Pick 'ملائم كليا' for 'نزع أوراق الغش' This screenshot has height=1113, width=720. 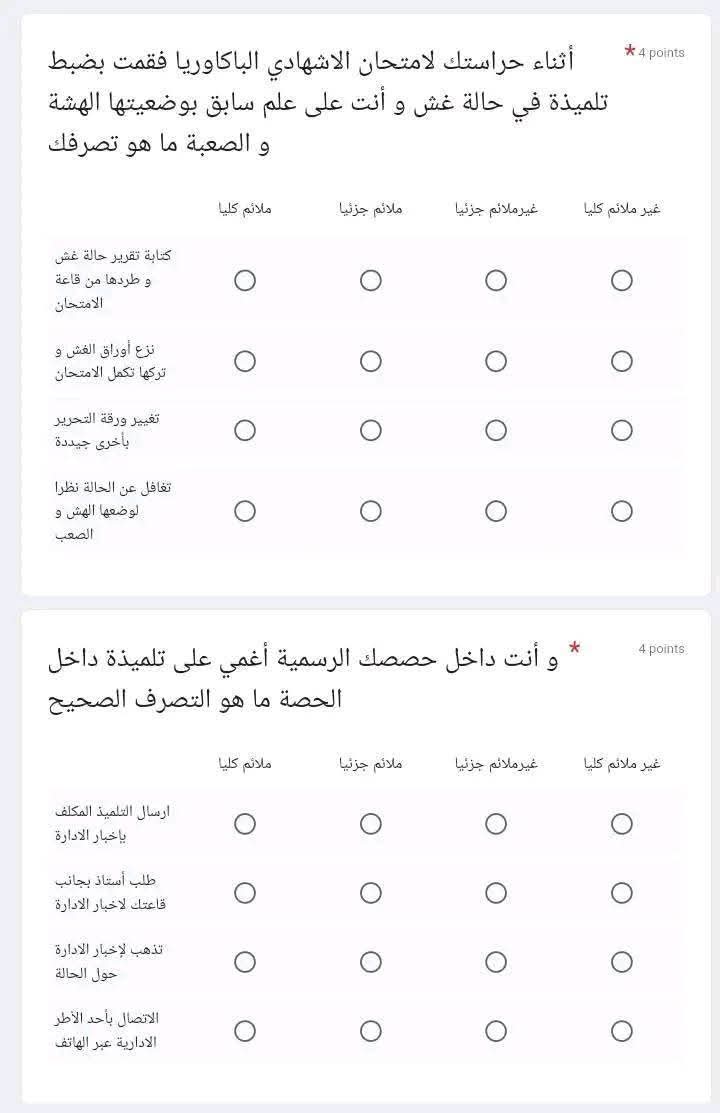point(245,361)
